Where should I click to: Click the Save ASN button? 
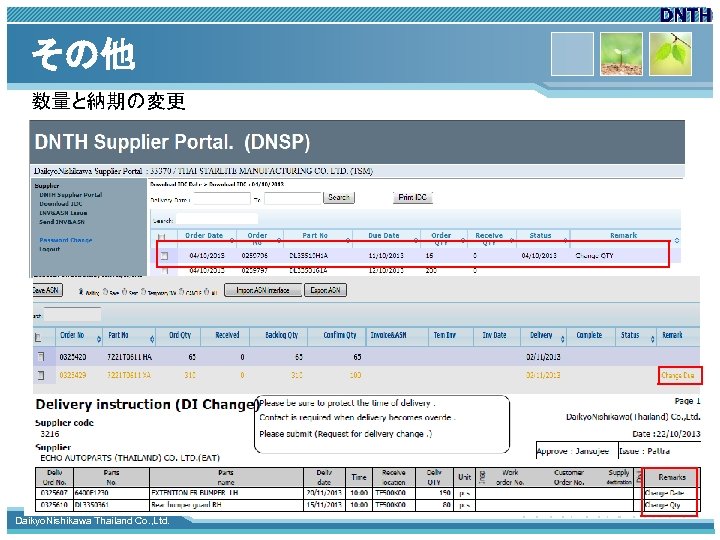point(46,290)
